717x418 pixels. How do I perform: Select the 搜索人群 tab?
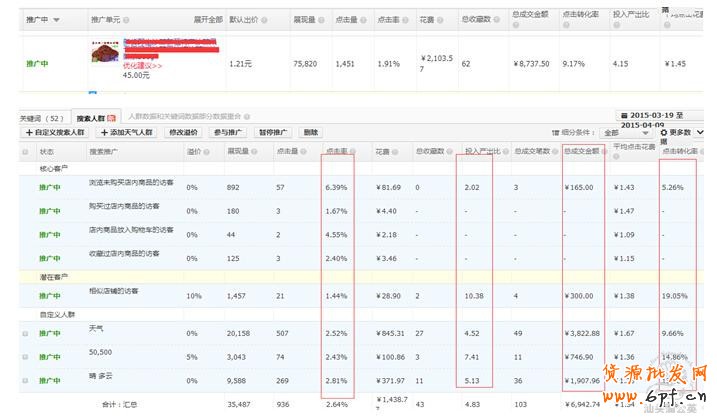pos(92,118)
